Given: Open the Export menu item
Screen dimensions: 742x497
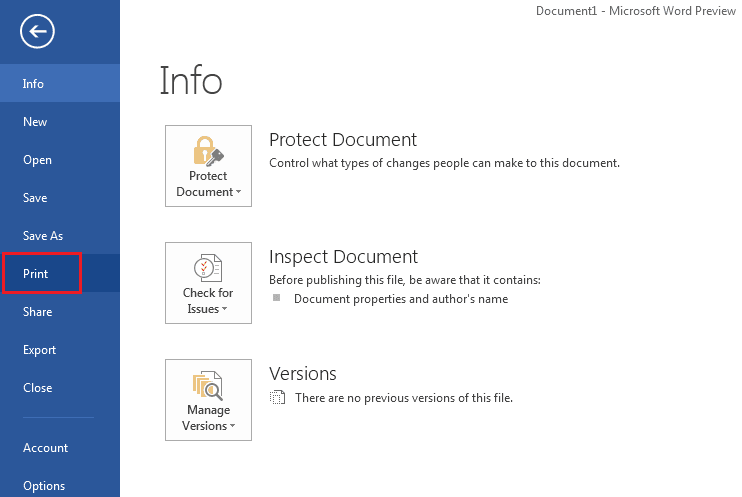Looking at the screenshot, I should click(60, 349).
